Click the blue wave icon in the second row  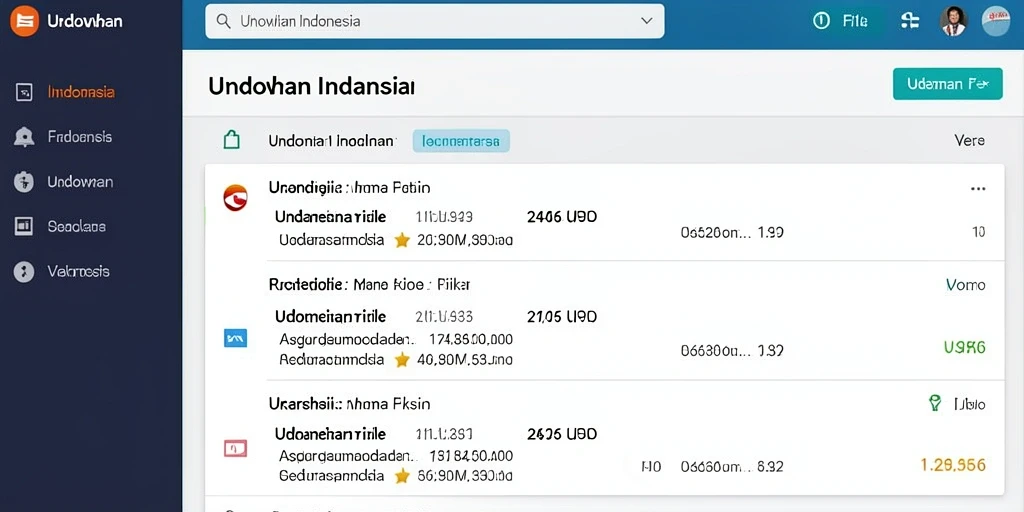[235, 338]
